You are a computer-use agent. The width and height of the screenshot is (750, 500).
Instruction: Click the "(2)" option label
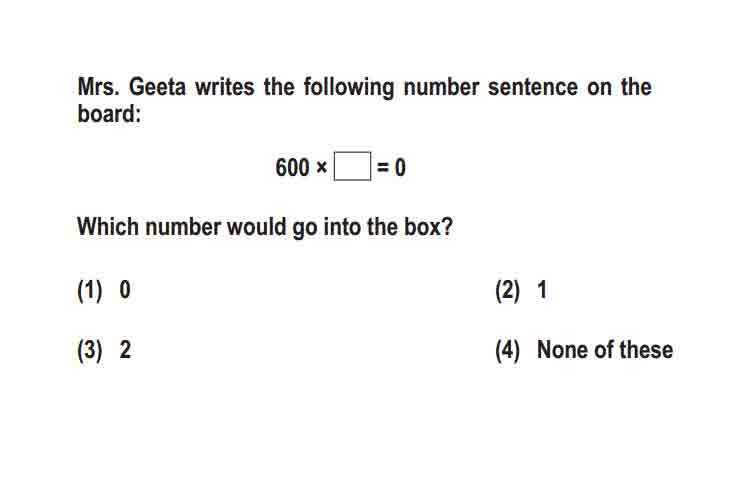507,290
